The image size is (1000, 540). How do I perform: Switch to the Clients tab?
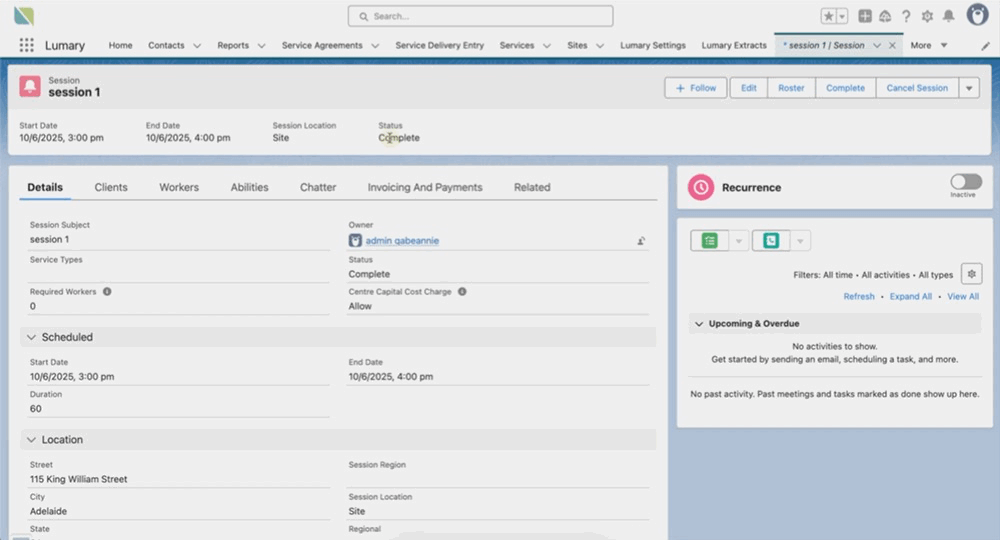(111, 187)
